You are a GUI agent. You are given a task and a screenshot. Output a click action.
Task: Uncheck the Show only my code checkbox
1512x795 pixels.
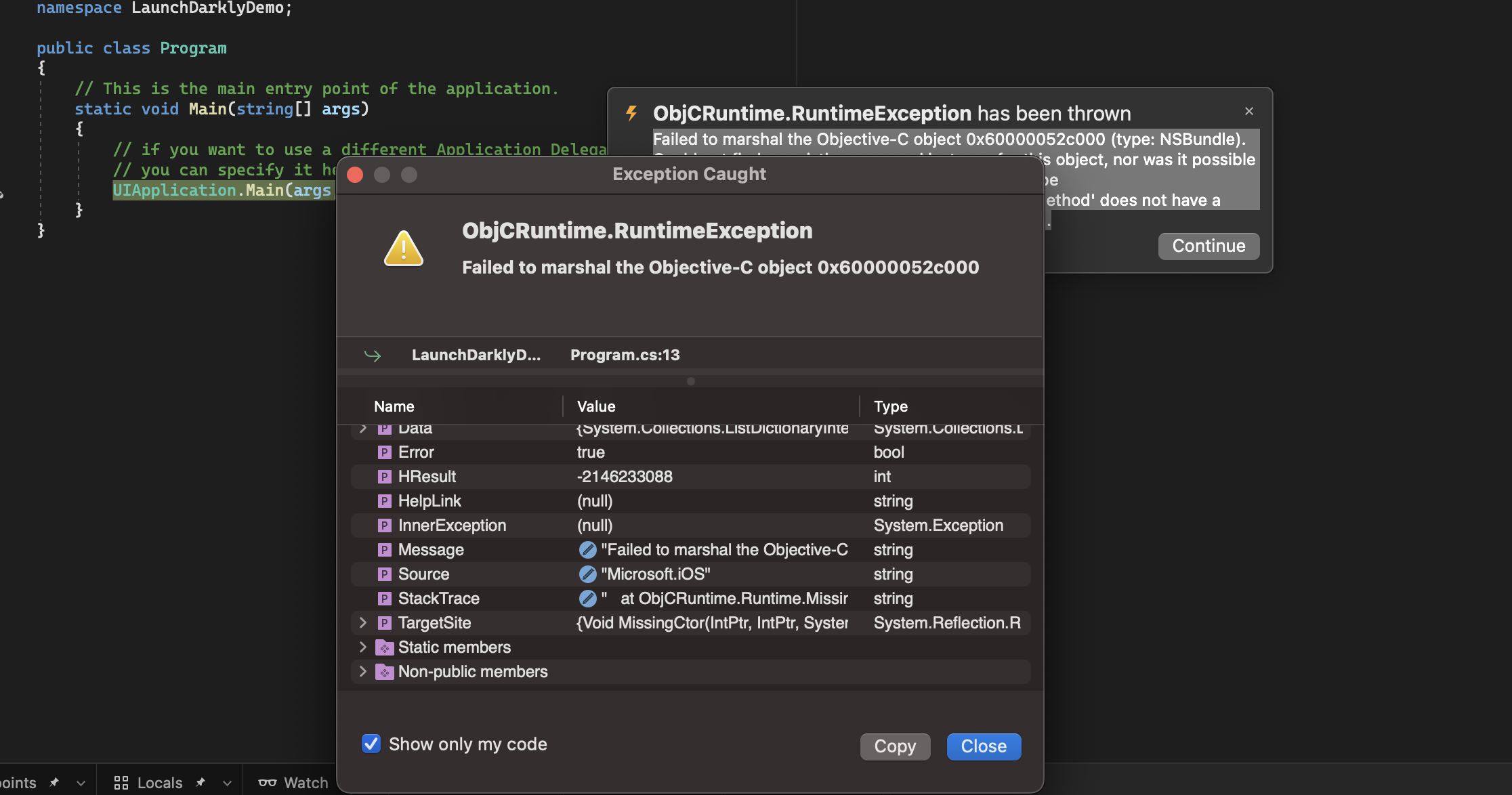[371, 744]
